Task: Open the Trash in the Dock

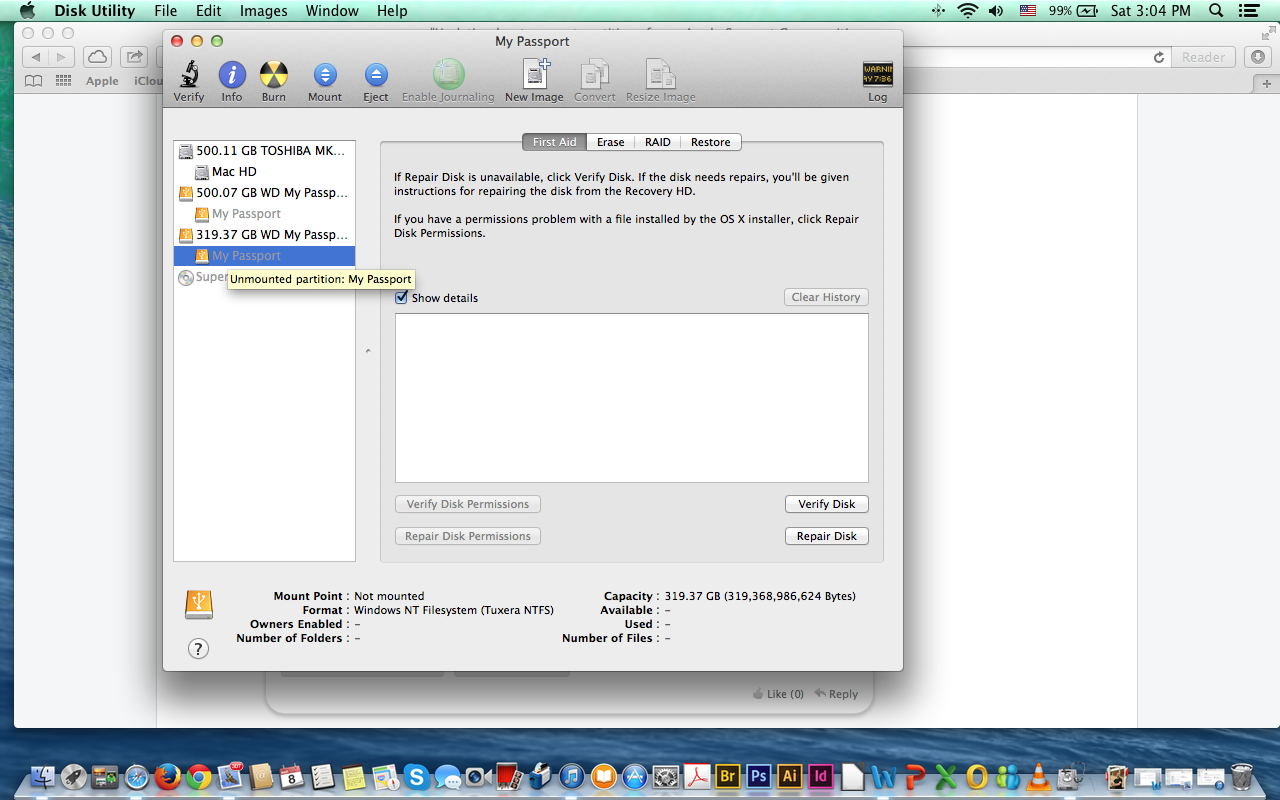Action: coord(1242,777)
